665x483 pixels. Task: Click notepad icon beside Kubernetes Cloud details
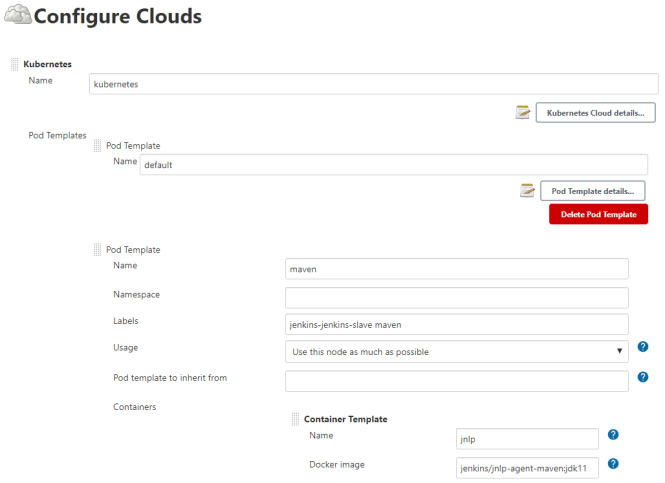[x=522, y=112]
